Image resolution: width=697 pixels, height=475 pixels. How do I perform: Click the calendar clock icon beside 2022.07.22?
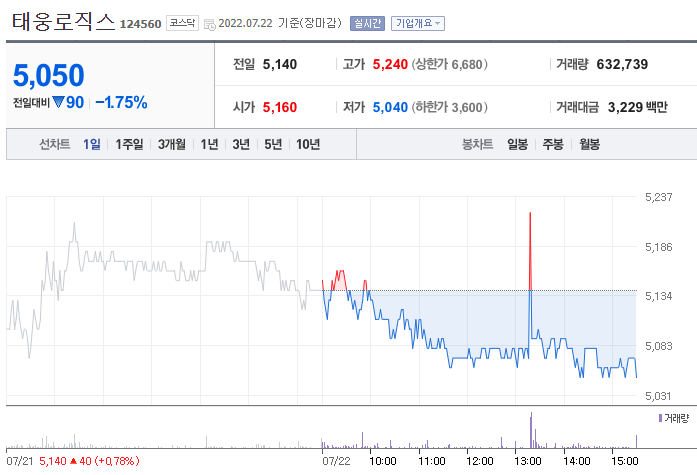[x=210, y=24]
